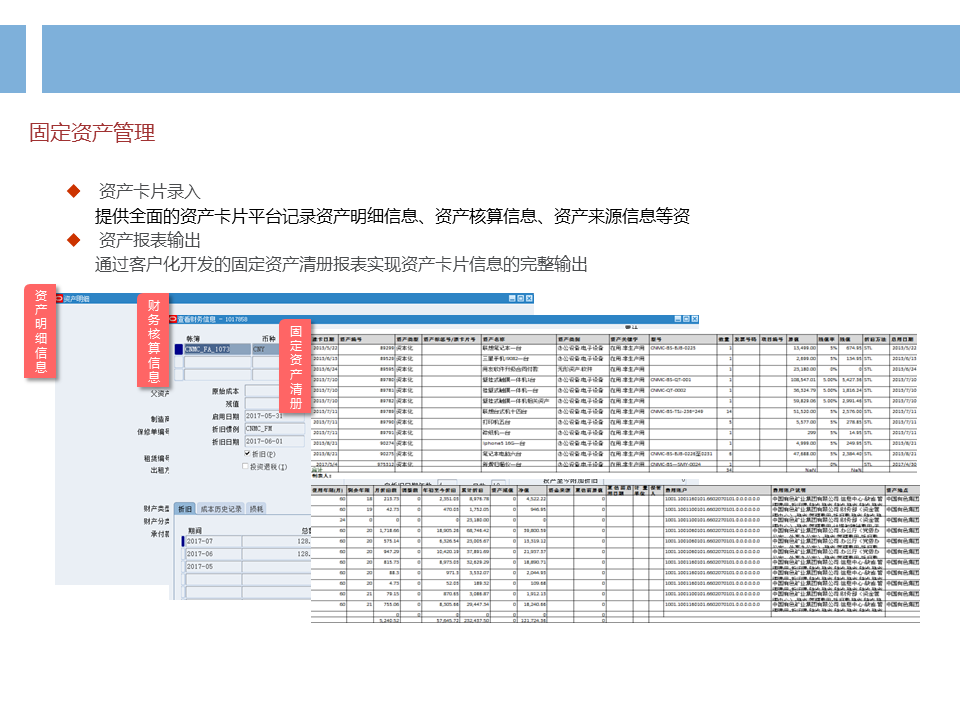This screenshot has height=720, width=960.
Task: Open the 成本历史记录 tab
Action: pos(220,509)
